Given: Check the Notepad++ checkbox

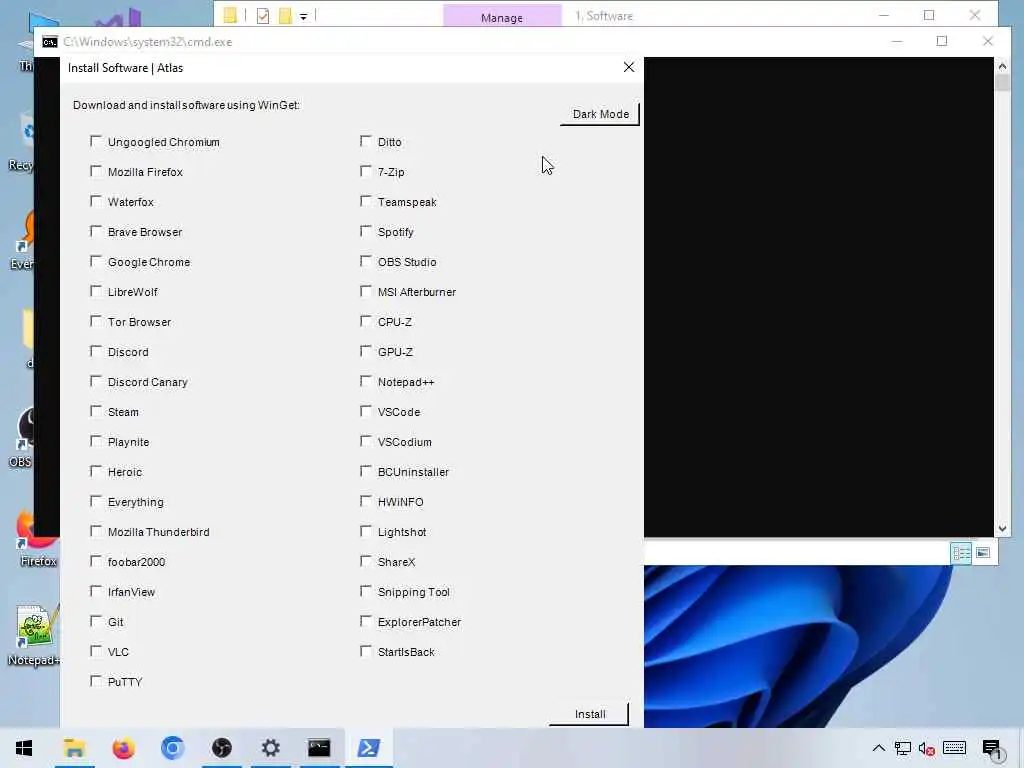Looking at the screenshot, I should point(366,381).
